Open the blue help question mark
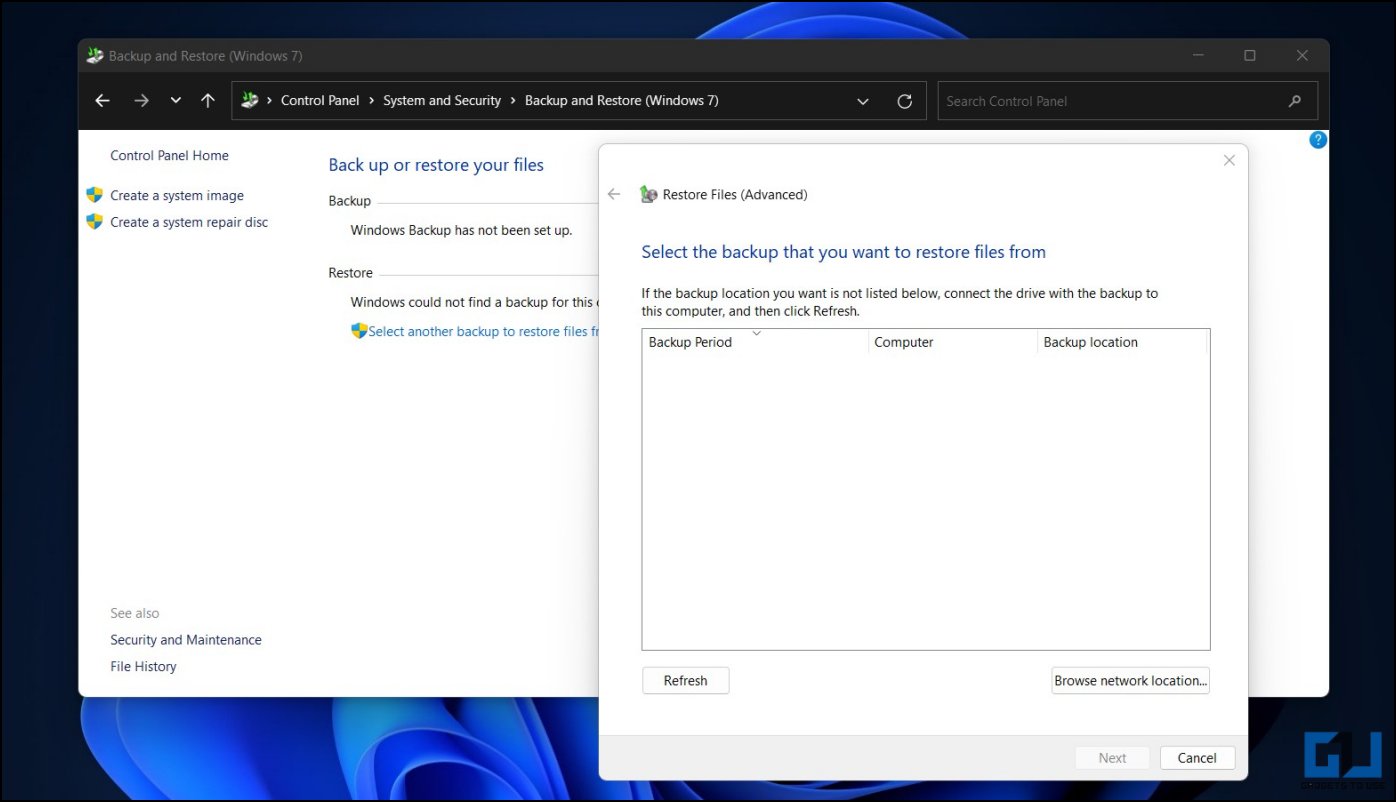The image size is (1396, 802). point(1318,140)
